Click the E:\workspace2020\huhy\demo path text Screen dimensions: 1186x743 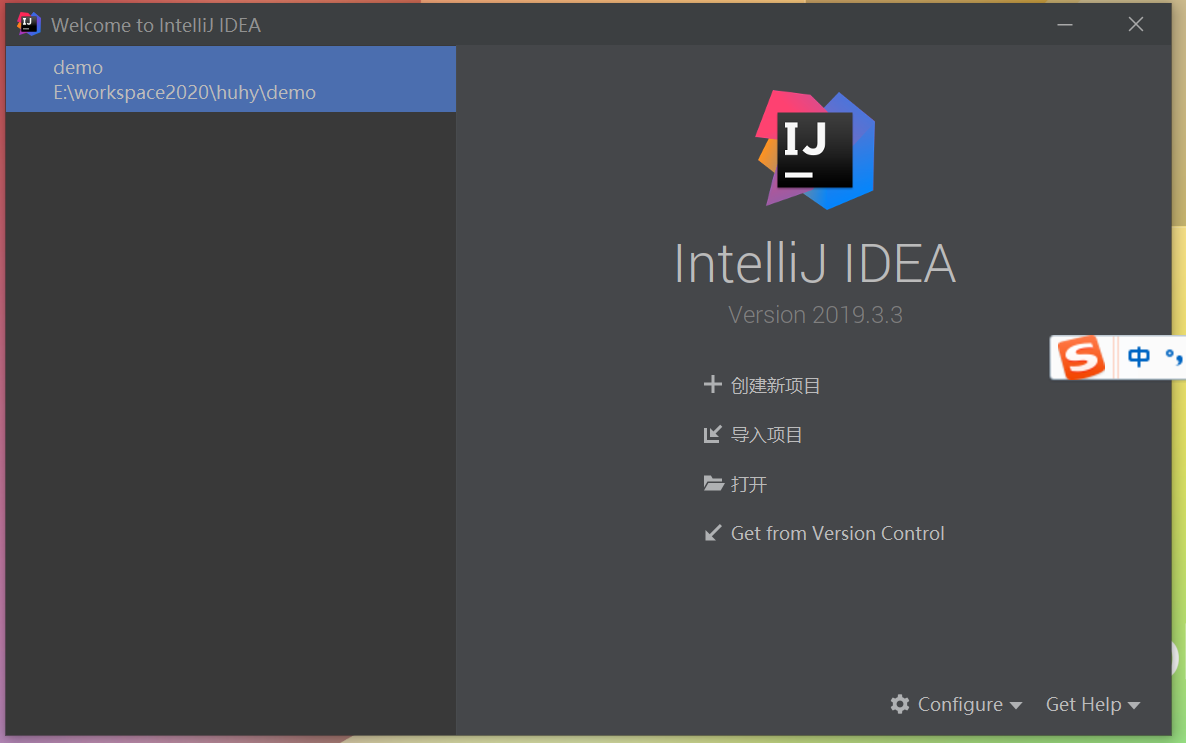coord(185,92)
